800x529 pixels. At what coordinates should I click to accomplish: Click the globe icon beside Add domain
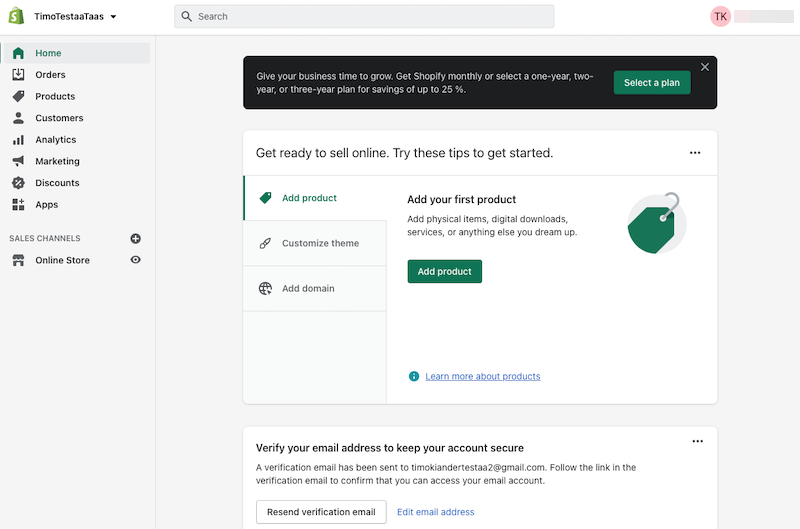pyautogui.click(x=265, y=289)
